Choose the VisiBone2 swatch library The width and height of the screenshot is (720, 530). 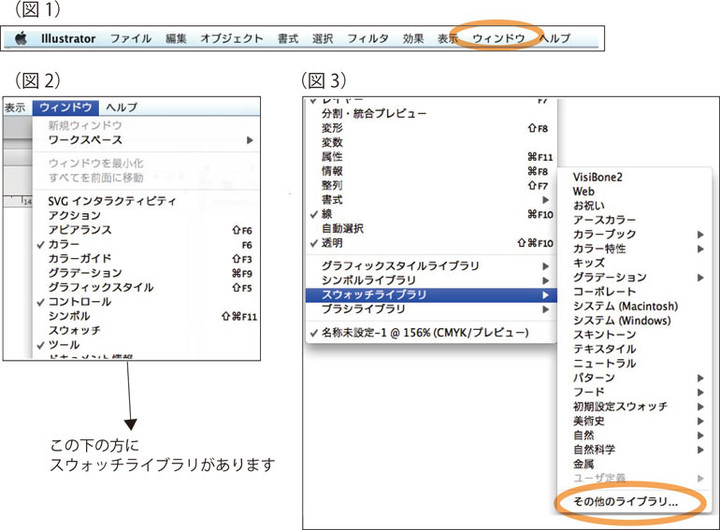634,177
